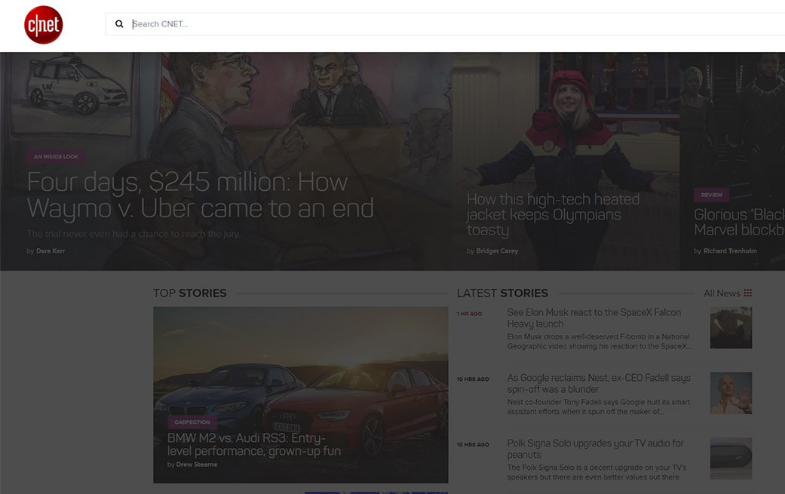The width and height of the screenshot is (785, 494).
Task: Click the Nest co-founder summary text
Action: 599,406
